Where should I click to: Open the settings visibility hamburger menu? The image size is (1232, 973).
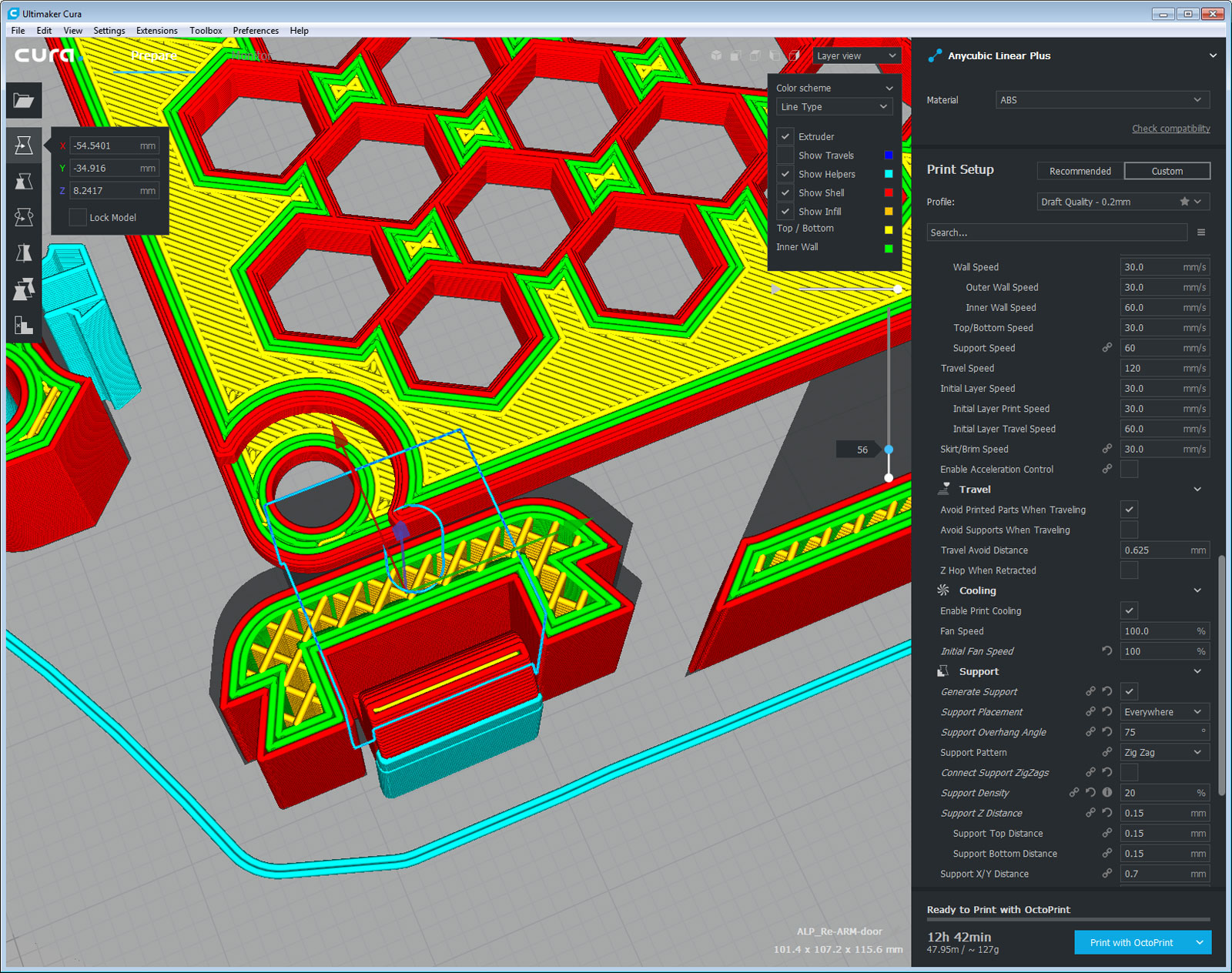(1201, 232)
